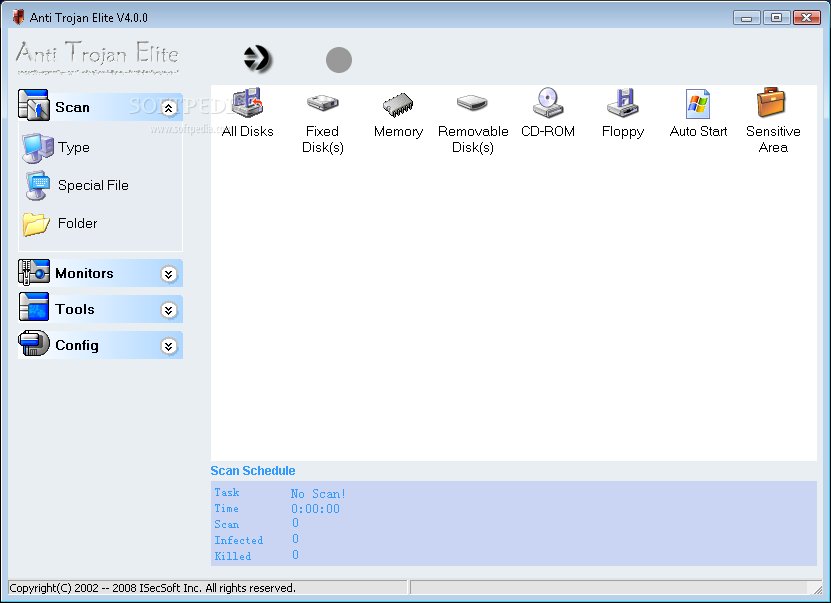Expand the Tools section chevron

click(x=169, y=310)
